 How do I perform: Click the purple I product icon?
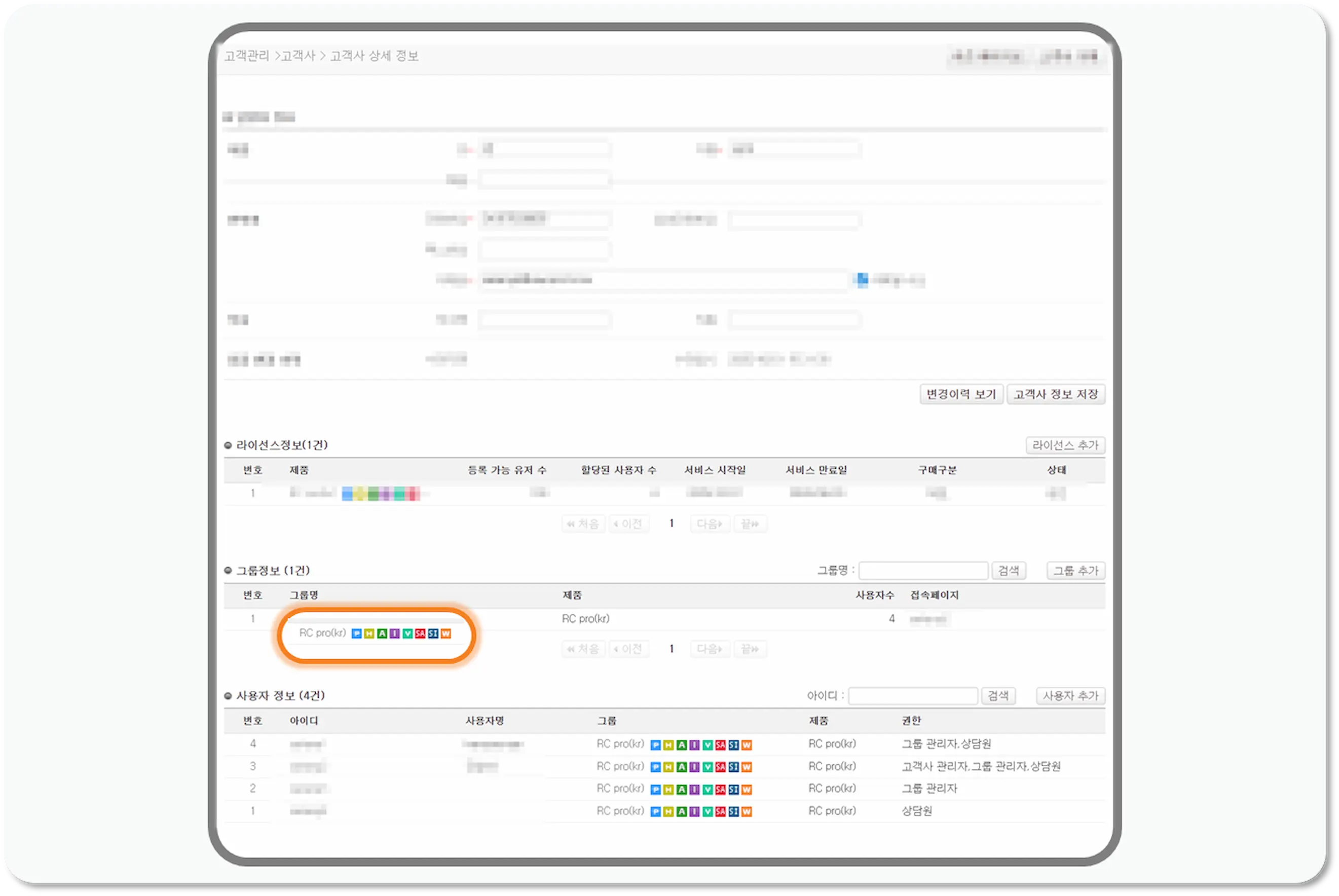(x=395, y=633)
